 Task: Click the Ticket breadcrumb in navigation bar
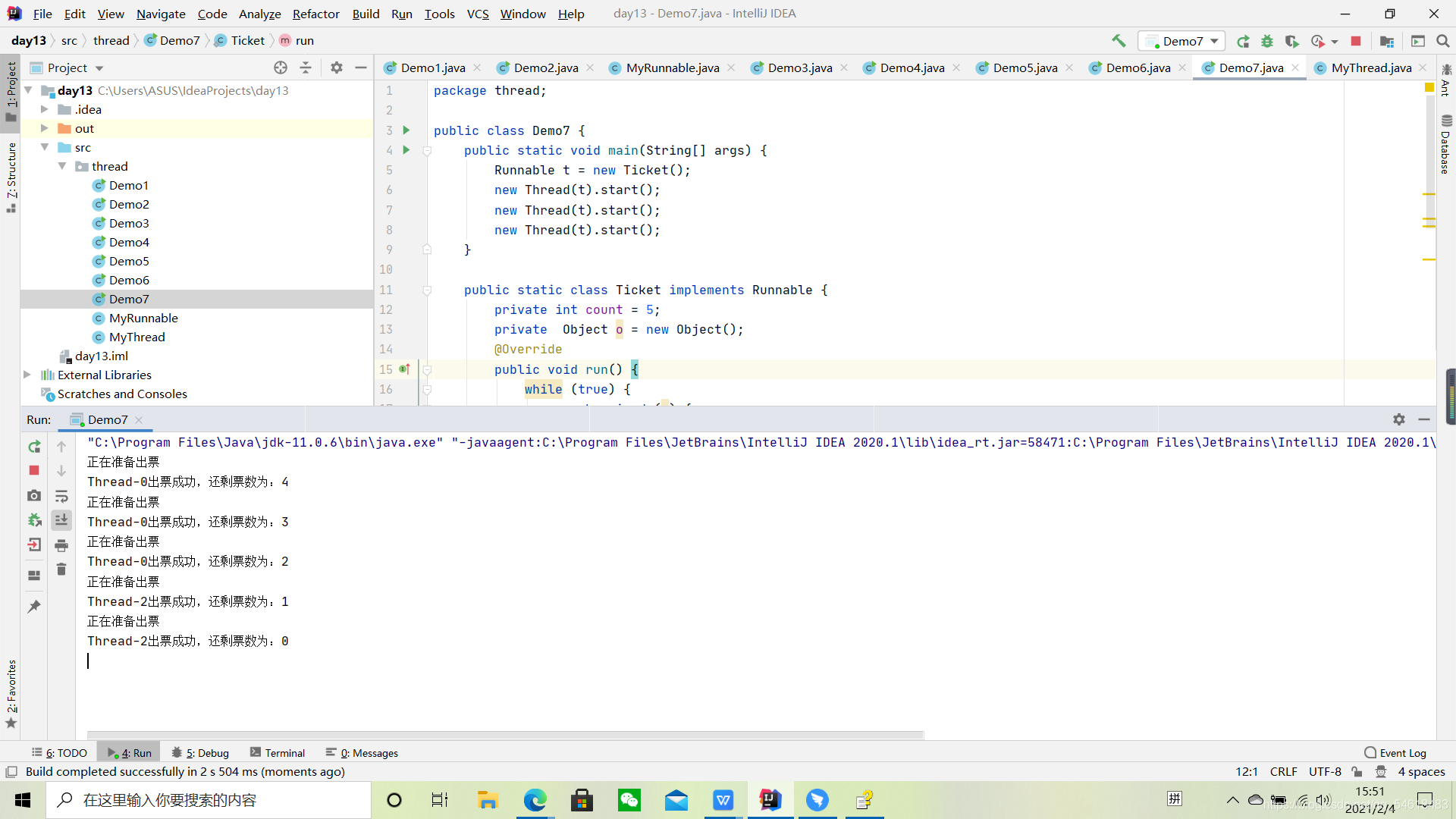[240, 41]
